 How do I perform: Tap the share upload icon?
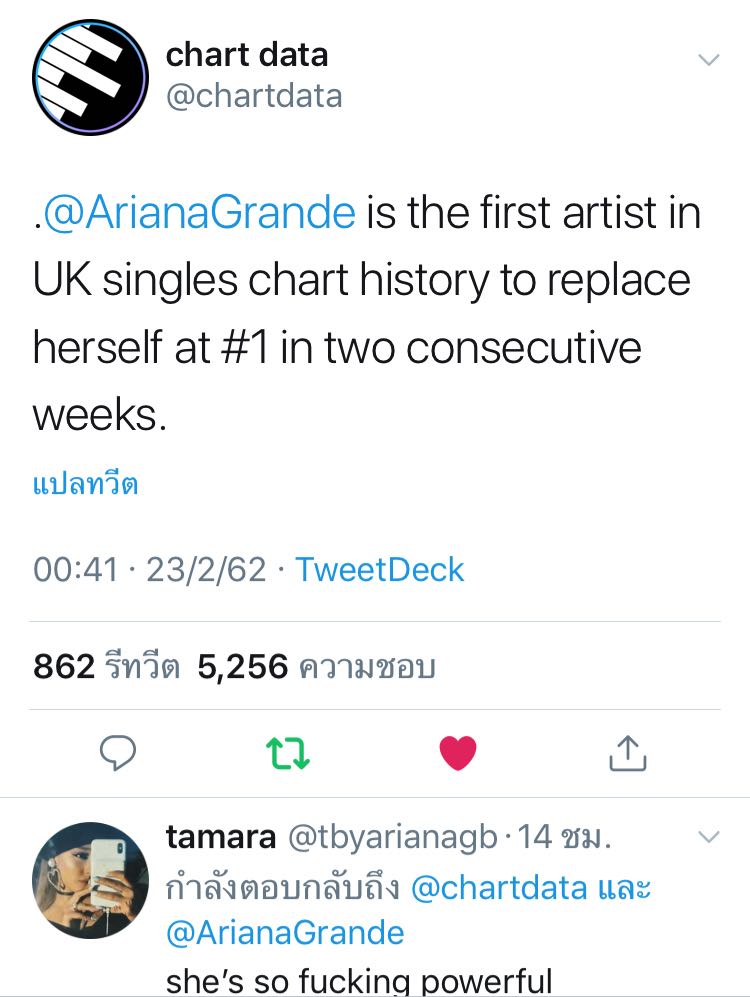click(x=628, y=753)
